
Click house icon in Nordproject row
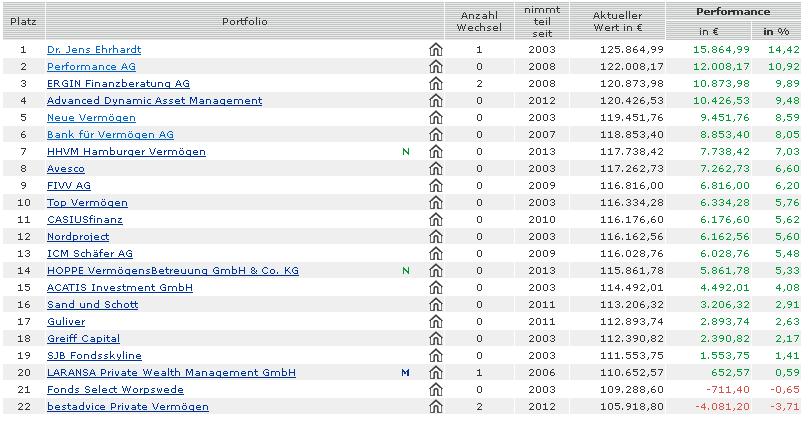(435, 237)
